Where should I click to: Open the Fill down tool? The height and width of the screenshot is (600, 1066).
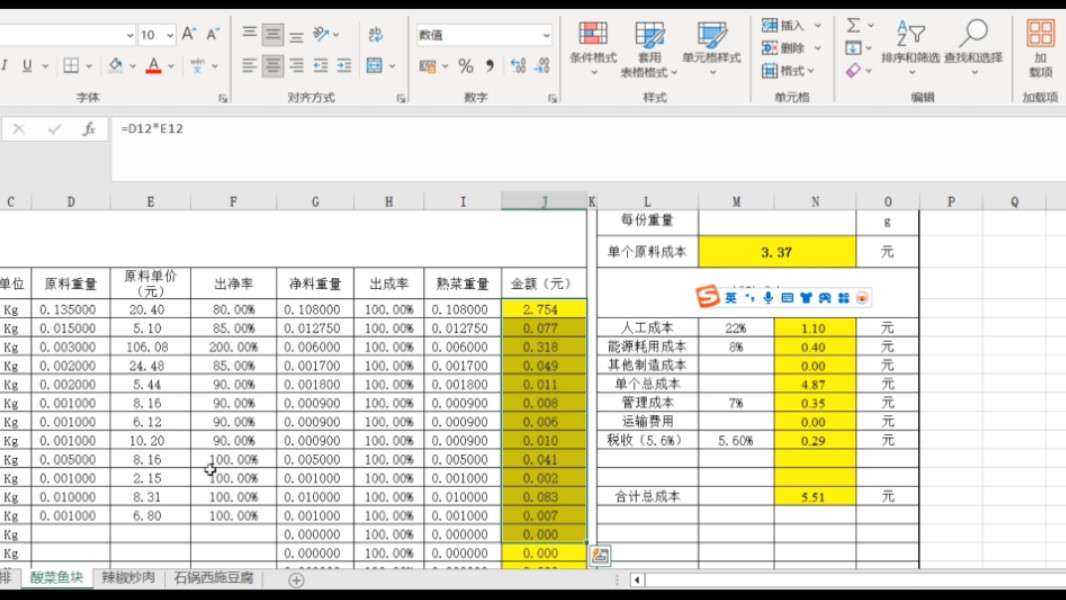853,48
